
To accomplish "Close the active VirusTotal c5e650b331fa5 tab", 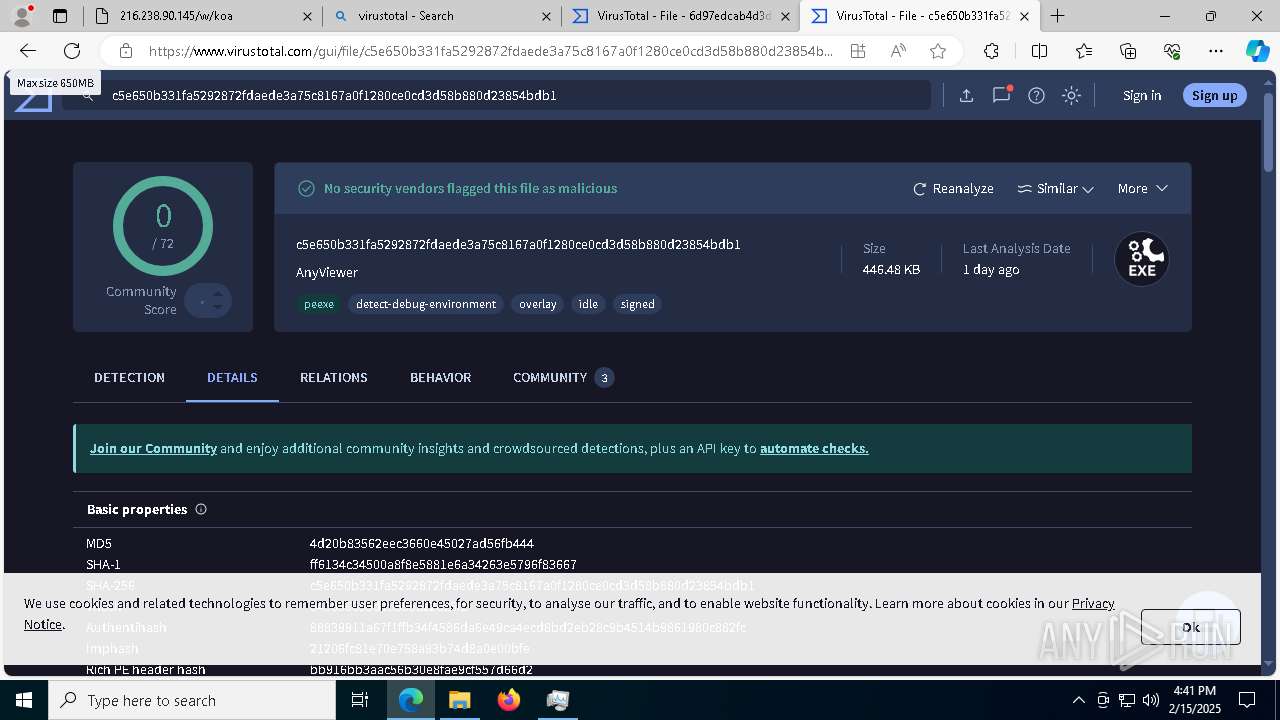I will [1024, 16].
